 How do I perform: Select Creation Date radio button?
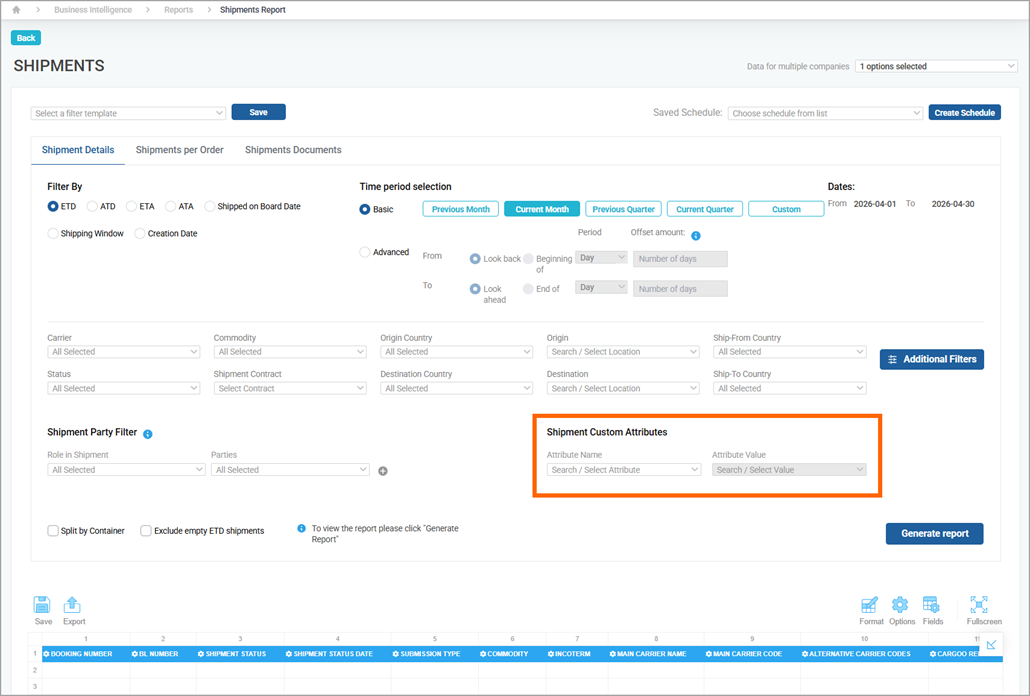140,233
